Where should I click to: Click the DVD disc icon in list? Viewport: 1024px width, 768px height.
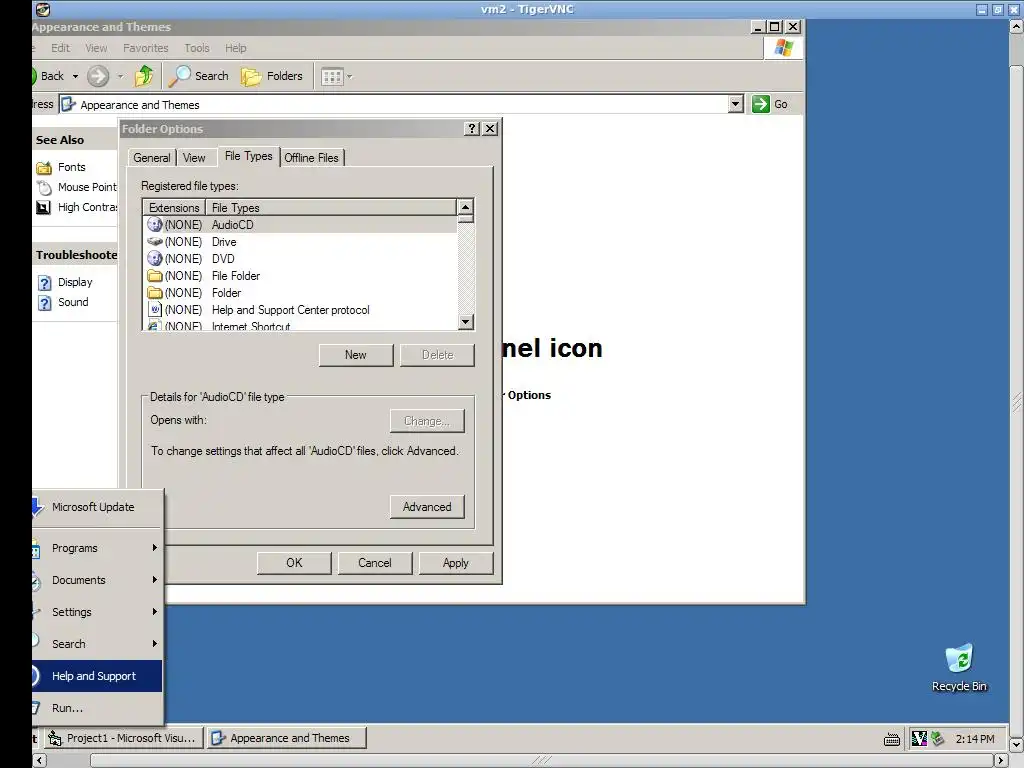155,259
